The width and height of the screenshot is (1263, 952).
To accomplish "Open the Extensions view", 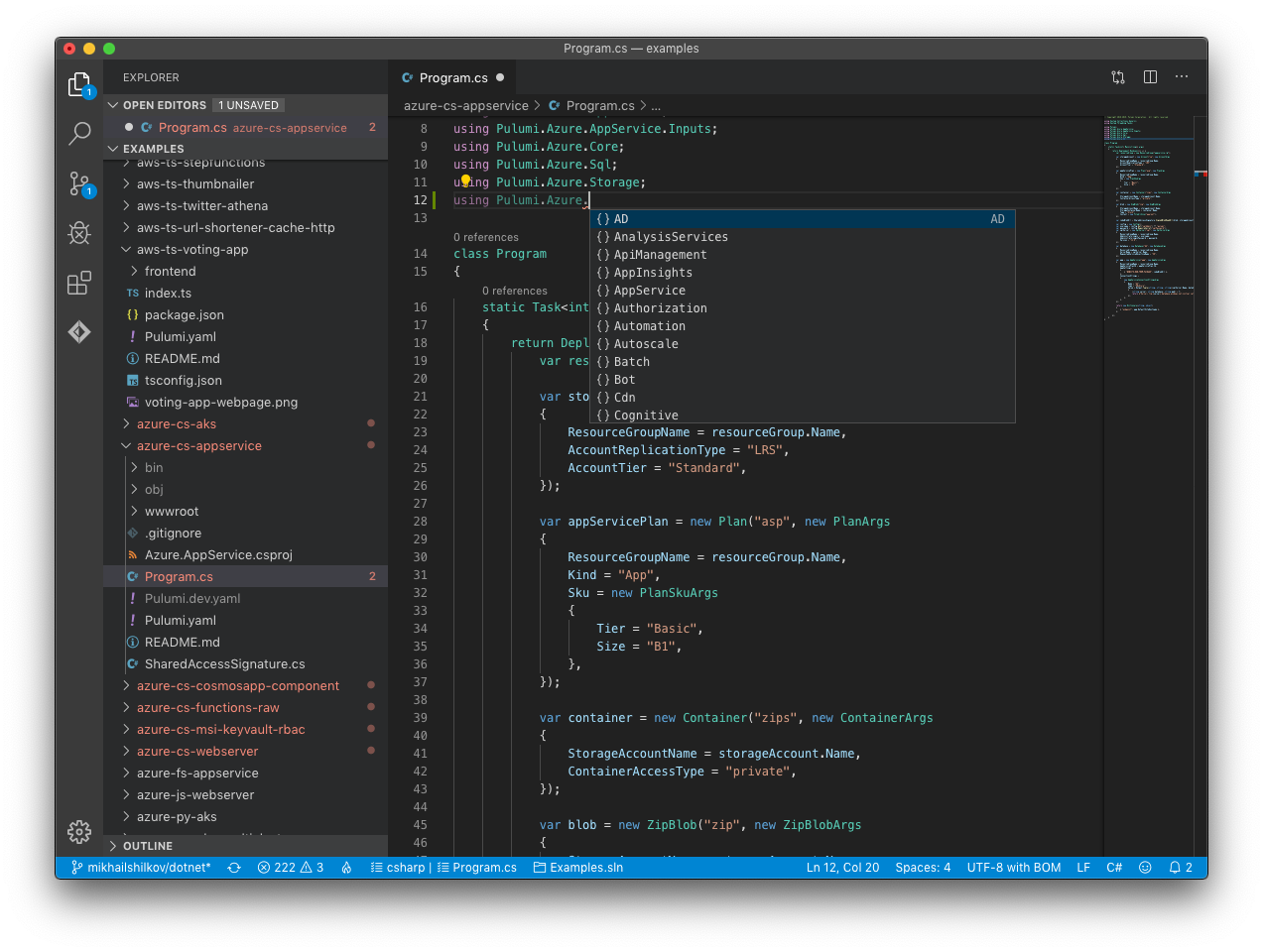I will coord(79,283).
